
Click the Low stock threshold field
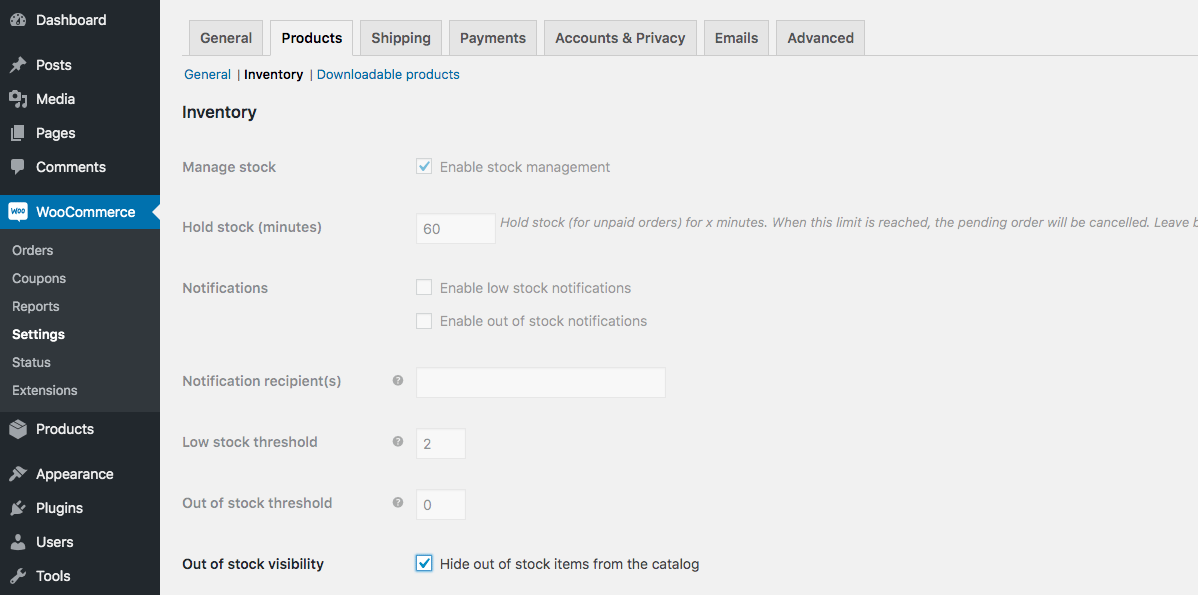(x=440, y=443)
